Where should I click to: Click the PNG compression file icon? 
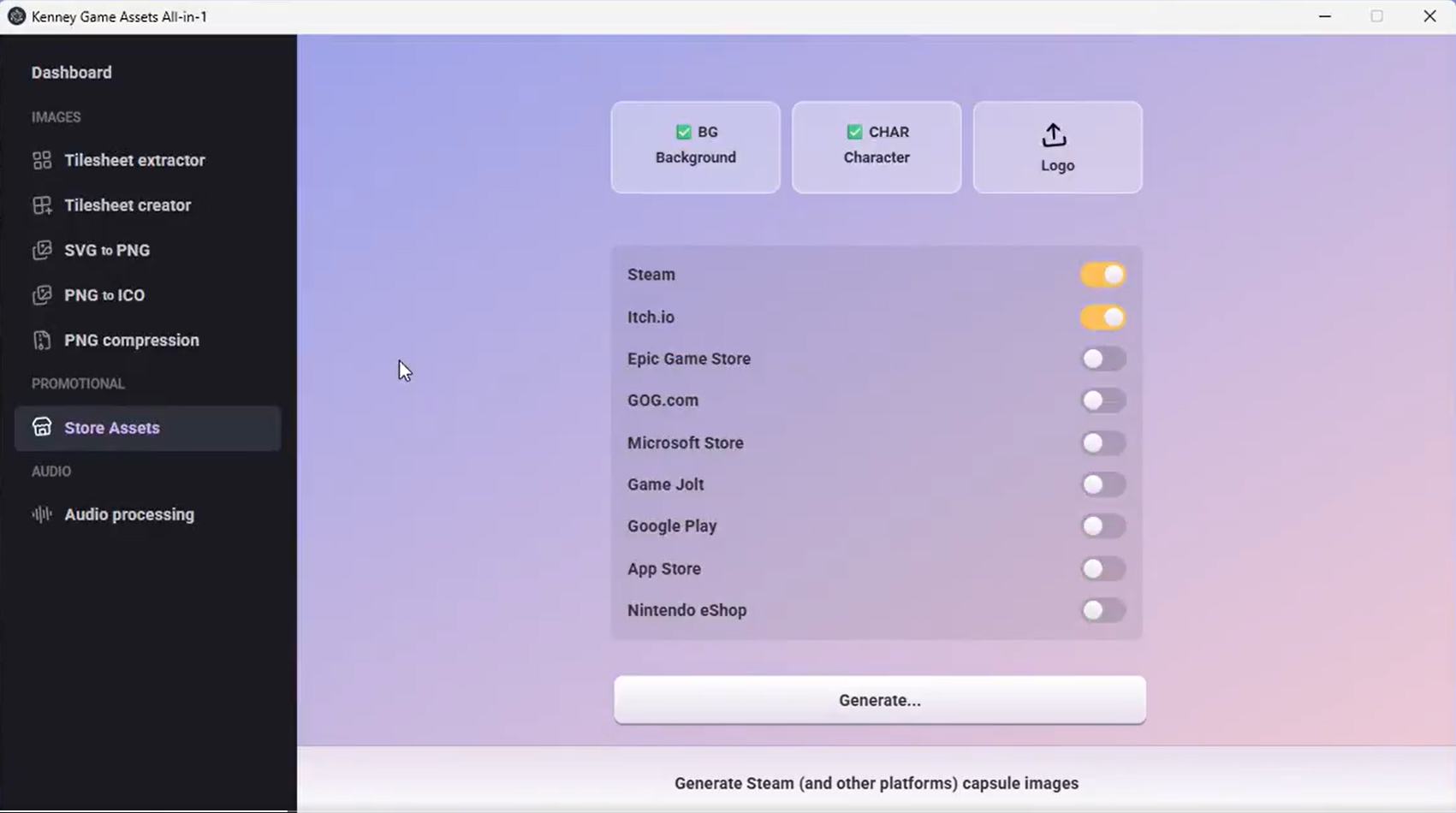(x=42, y=341)
